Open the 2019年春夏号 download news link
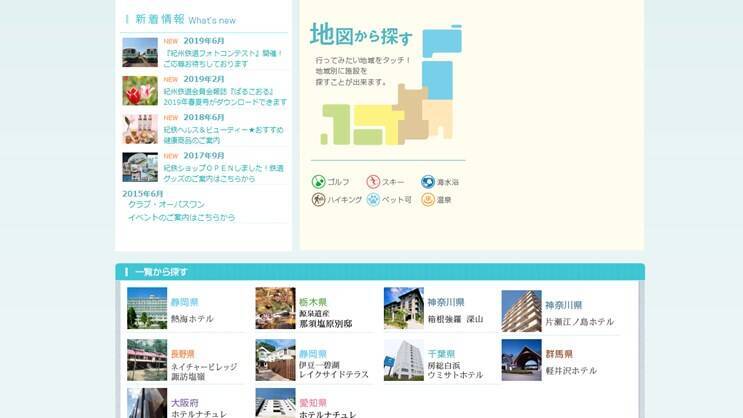Image resolution: width=743 pixels, height=418 pixels. pyautogui.click(x=225, y=97)
